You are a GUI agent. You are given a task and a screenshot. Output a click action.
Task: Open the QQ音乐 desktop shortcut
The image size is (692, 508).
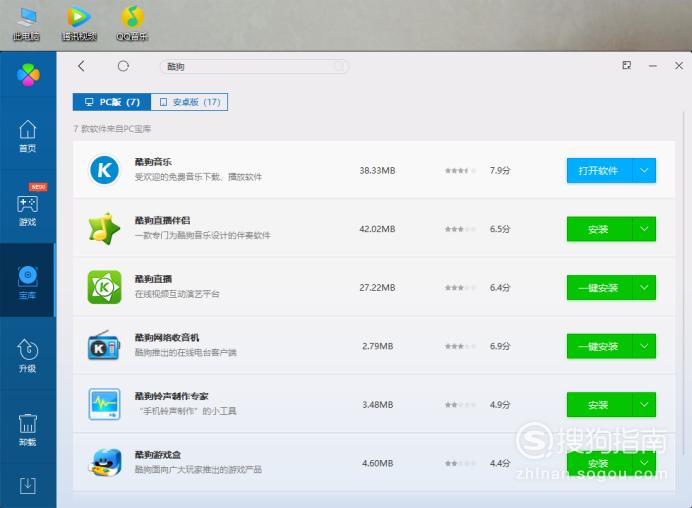pyautogui.click(x=132, y=24)
